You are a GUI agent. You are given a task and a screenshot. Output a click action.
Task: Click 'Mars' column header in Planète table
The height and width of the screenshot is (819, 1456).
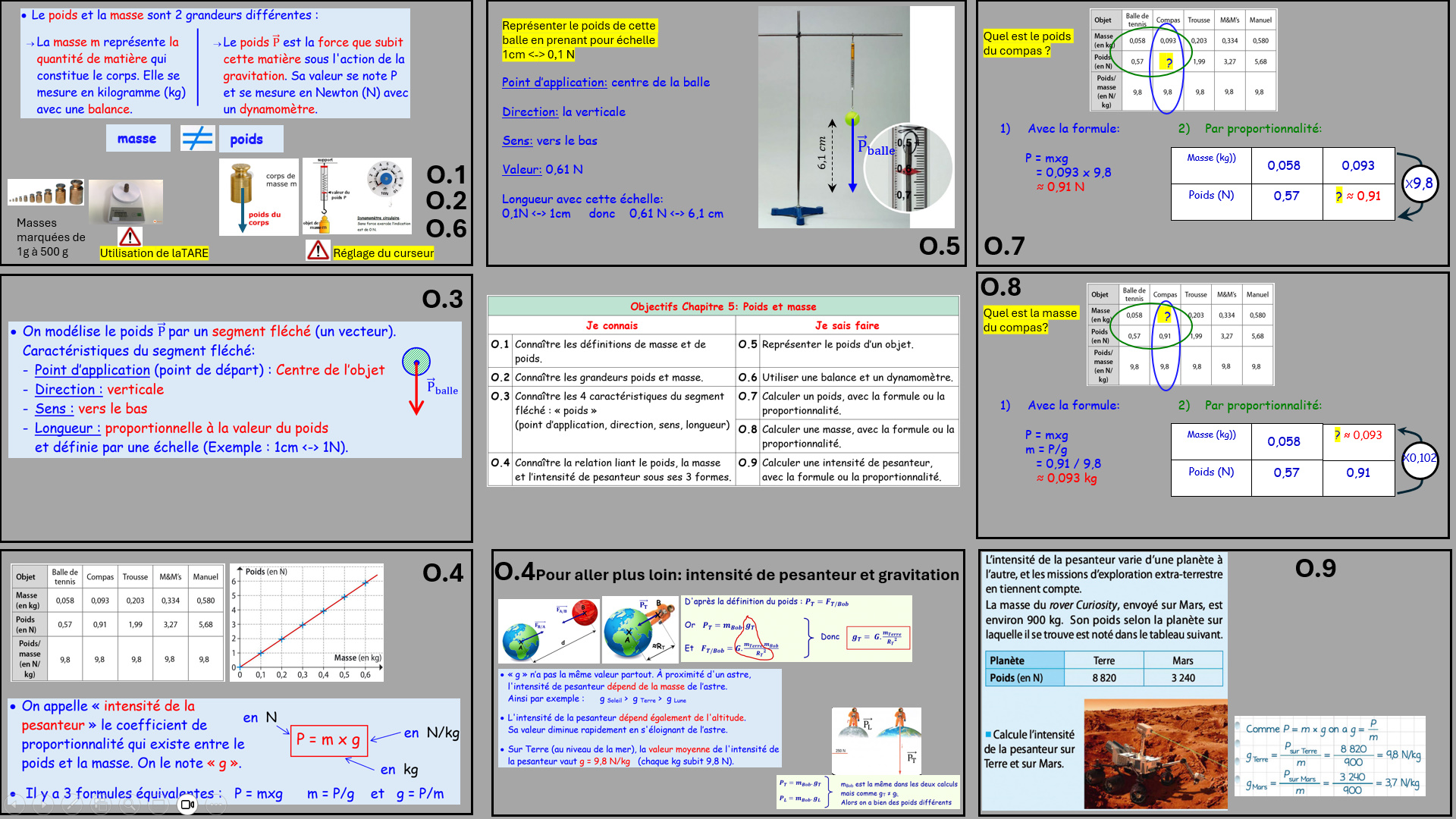(x=1183, y=661)
